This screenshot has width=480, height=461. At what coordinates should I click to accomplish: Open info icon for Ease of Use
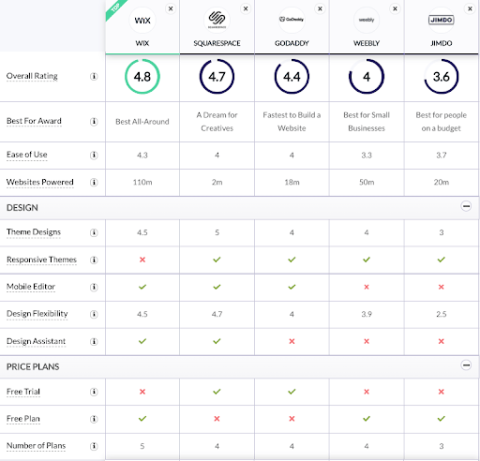[x=94, y=155]
